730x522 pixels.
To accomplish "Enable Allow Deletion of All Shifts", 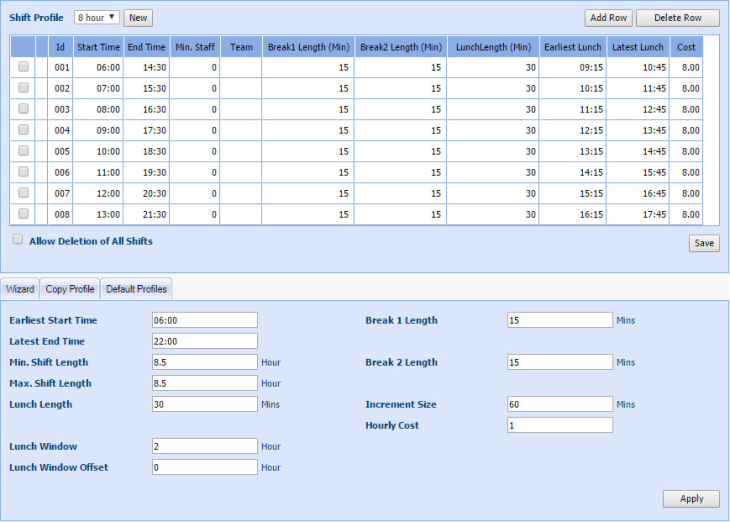I will pos(17,240).
